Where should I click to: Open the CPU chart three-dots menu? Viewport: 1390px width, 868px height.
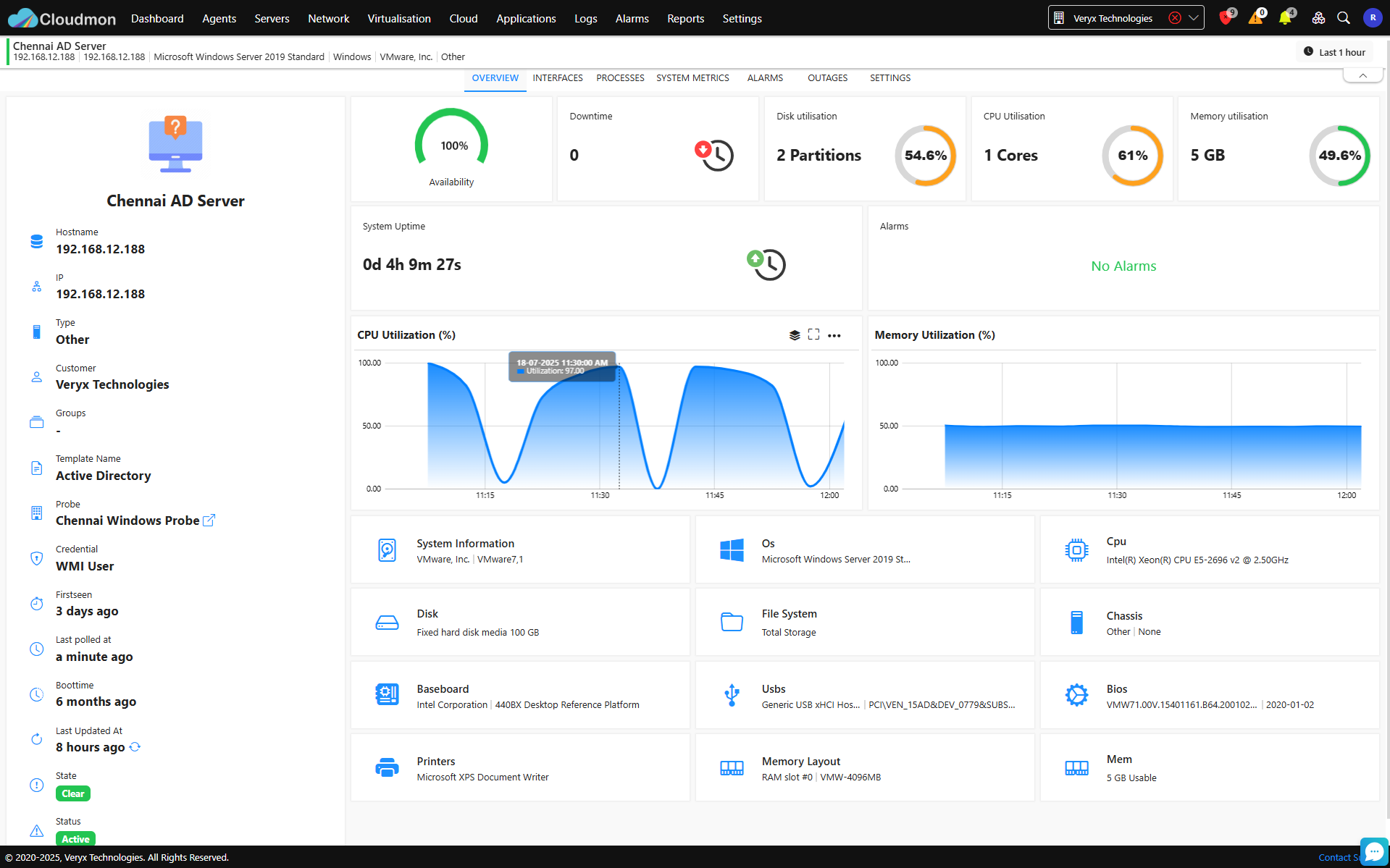pos(834,335)
